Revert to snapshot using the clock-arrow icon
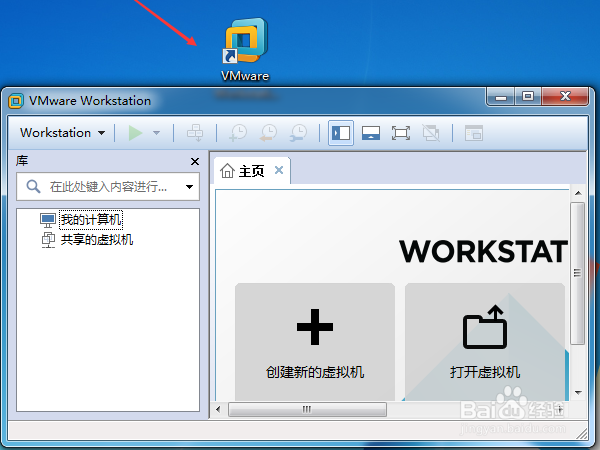600x450 pixels. point(268,133)
